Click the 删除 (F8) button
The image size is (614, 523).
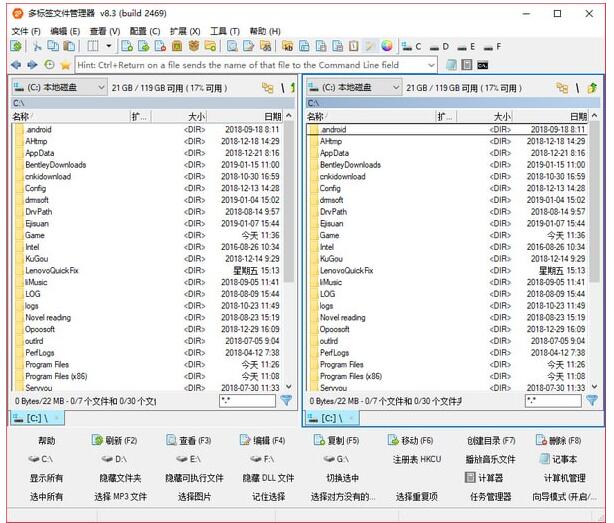[x=558, y=440]
